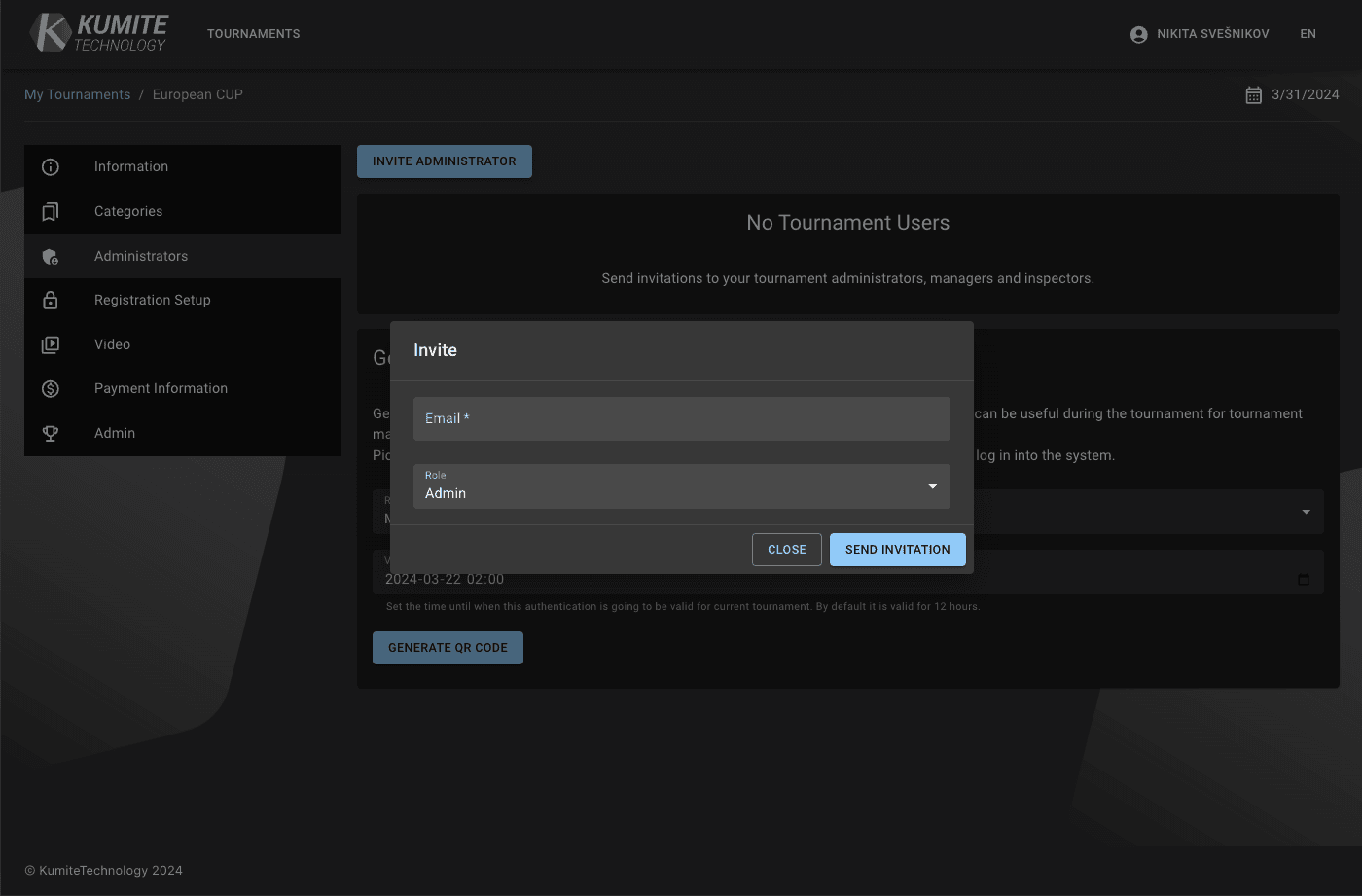Expand the dropdown on the right panel

[x=1306, y=511]
